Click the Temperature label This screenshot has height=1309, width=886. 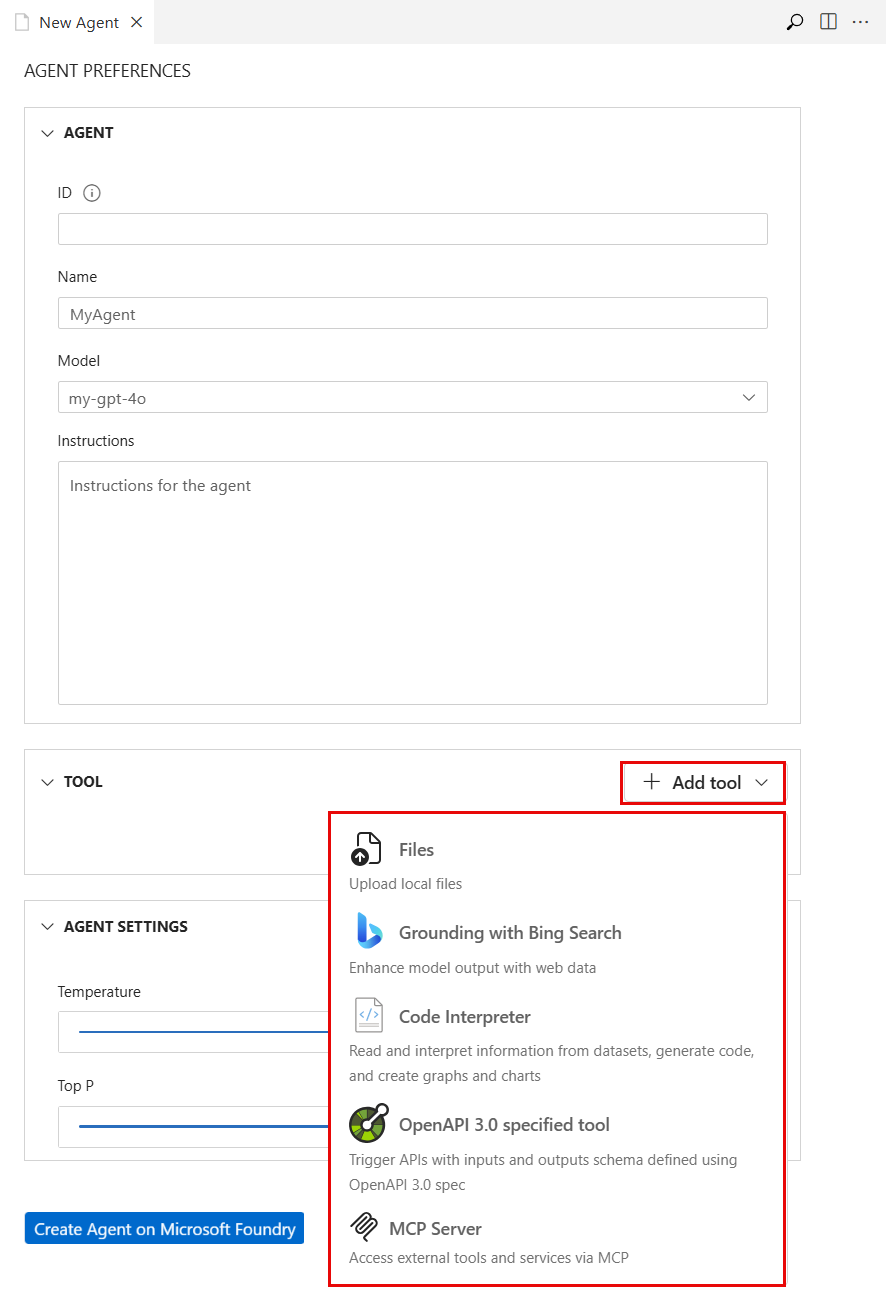tap(99, 992)
